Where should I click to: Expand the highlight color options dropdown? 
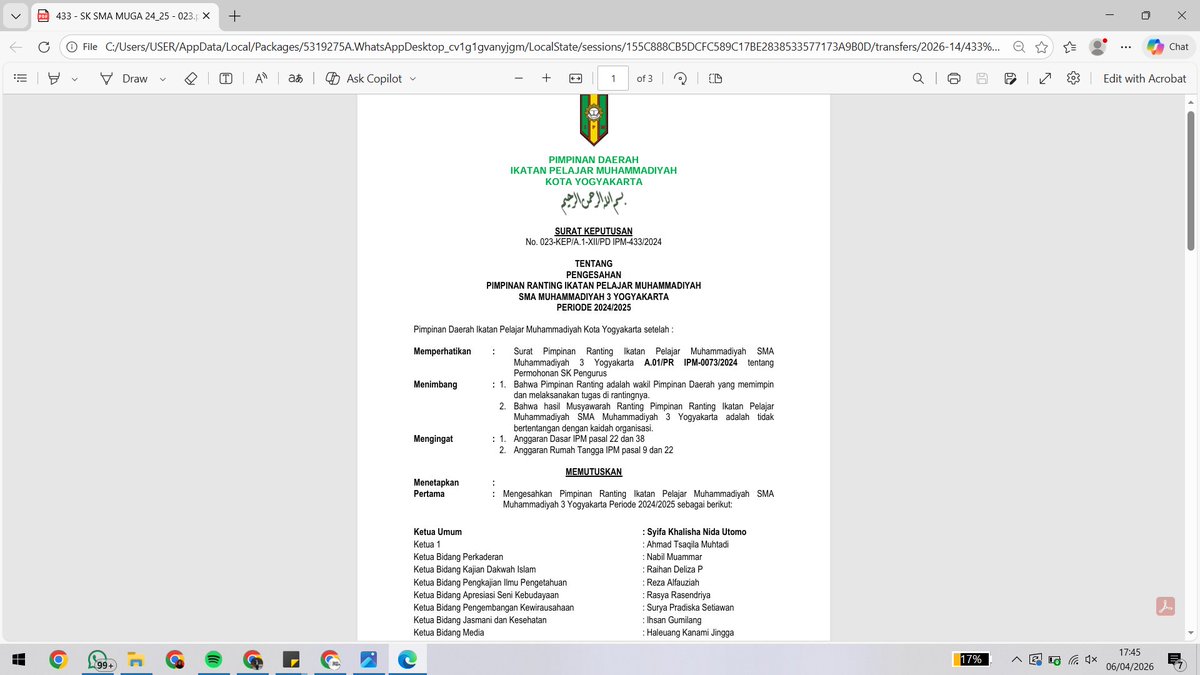74,78
